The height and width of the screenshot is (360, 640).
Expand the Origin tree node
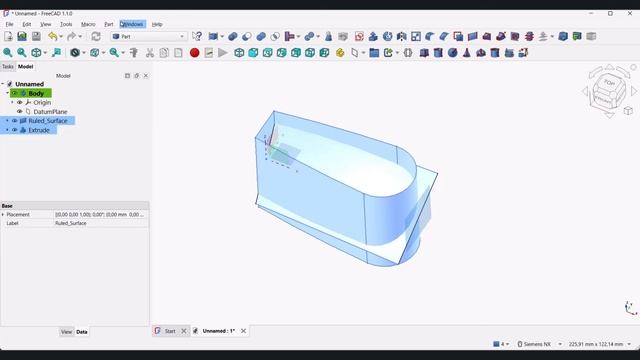coord(12,102)
